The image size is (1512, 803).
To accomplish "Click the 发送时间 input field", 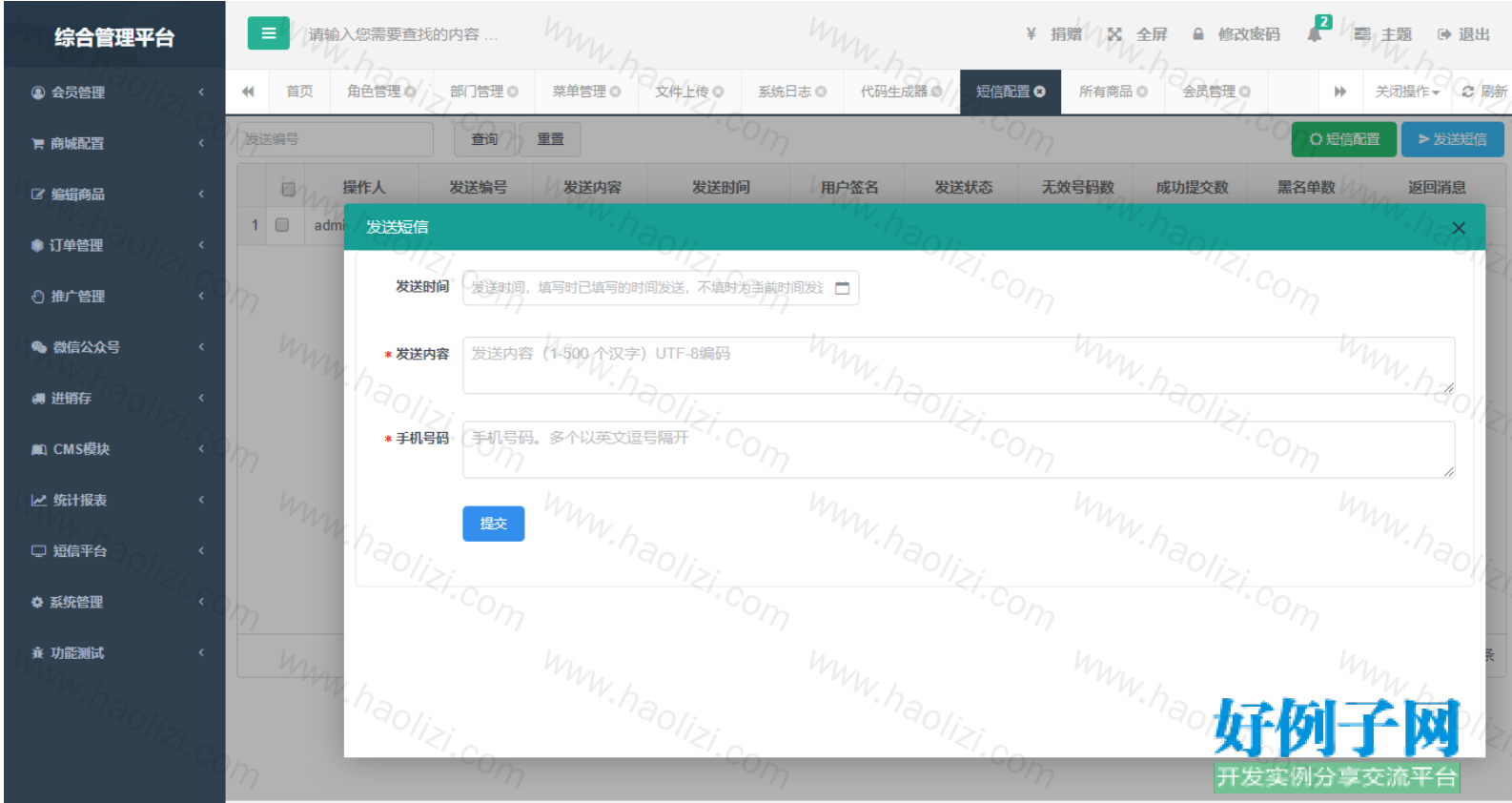I will pyautogui.click(x=661, y=288).
